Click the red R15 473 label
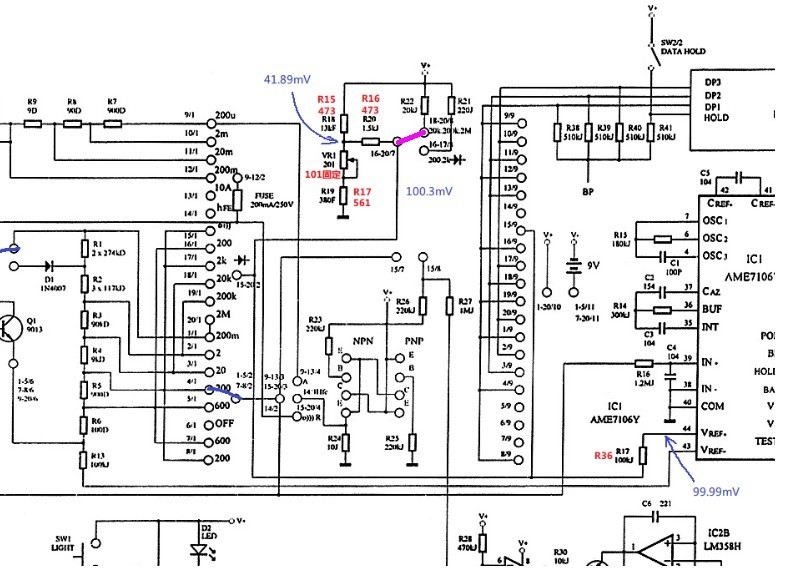786x582 pixels. 326,105
